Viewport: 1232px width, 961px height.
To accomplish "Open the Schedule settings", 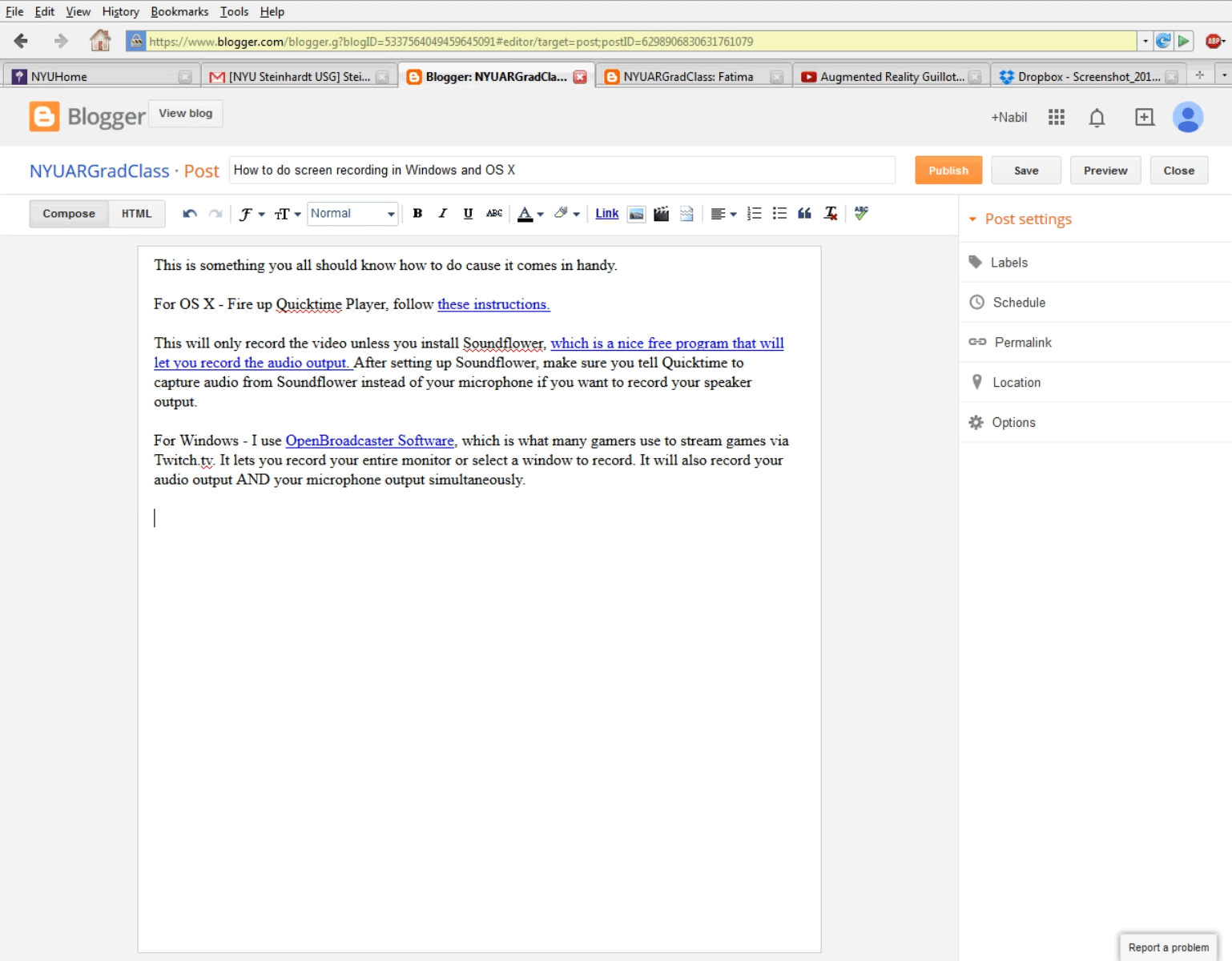I will click(1018, 302).
